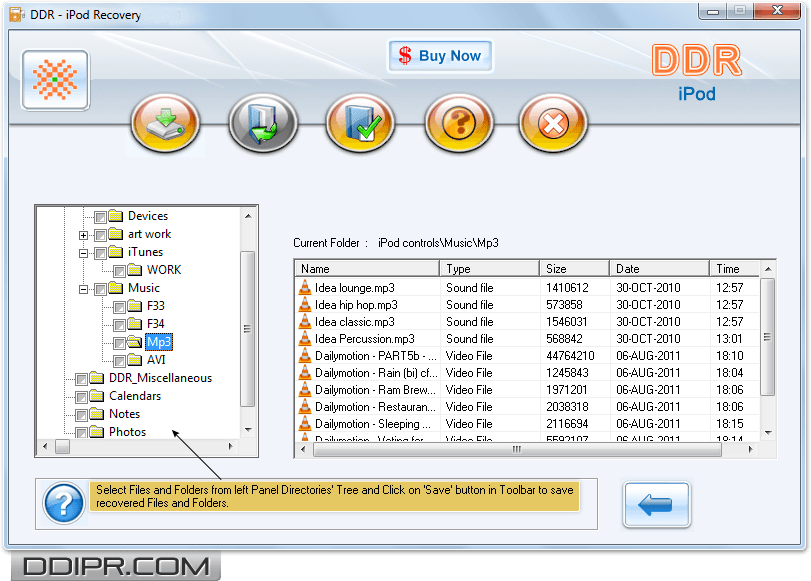This screenshot has width=811, height=581.
Task: Sort files by Size column header
Action: tap(574, 269)
